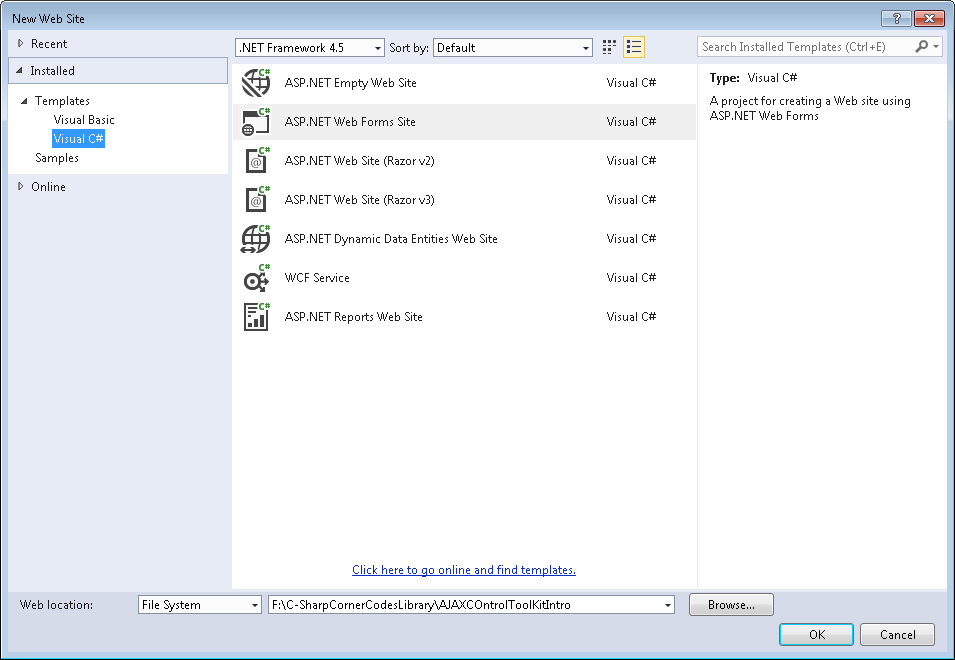955x660 pixels.
Task: Click the Browse... button
Action: pos(731,605)
